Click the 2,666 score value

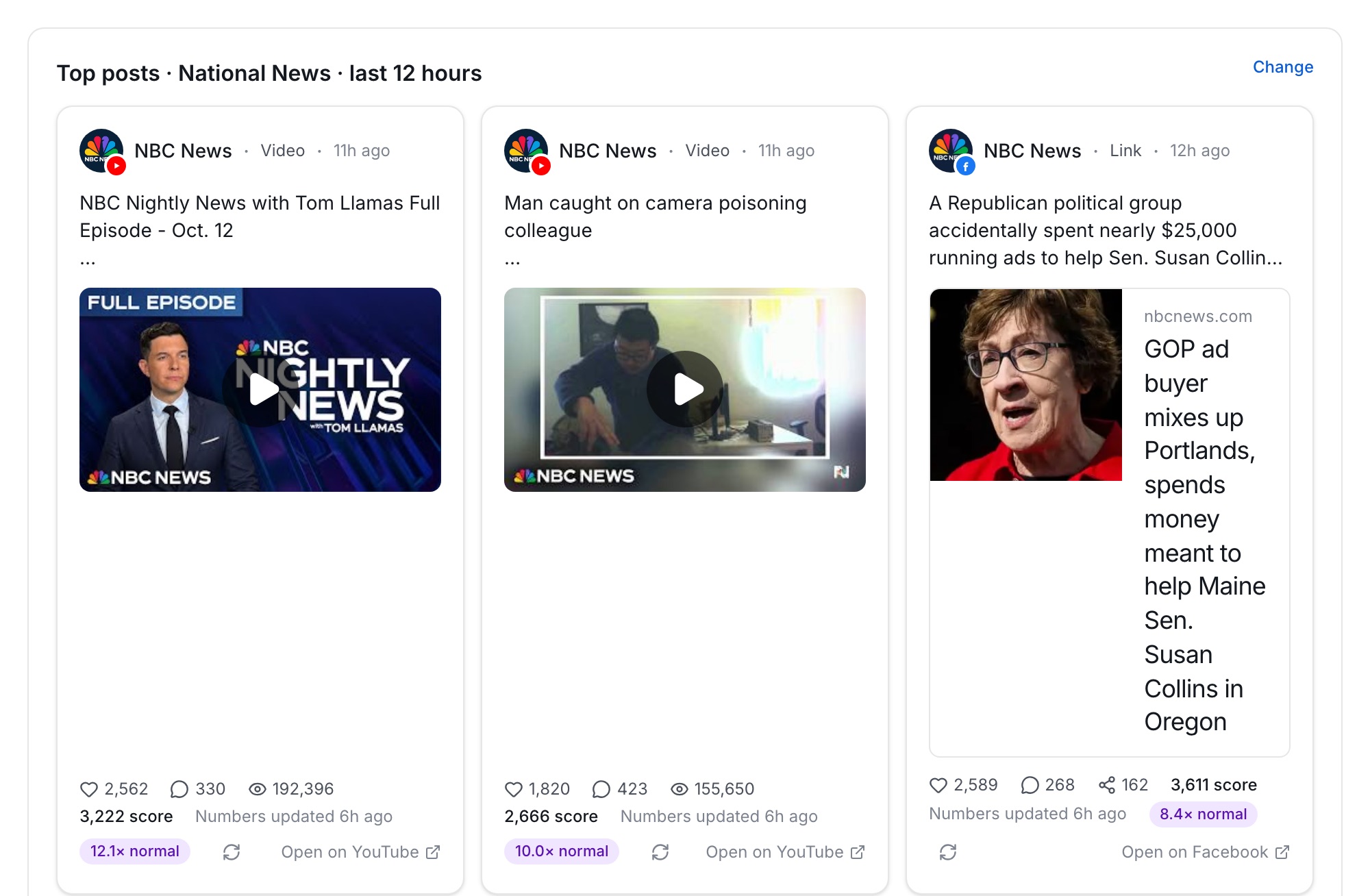point(551,817)
